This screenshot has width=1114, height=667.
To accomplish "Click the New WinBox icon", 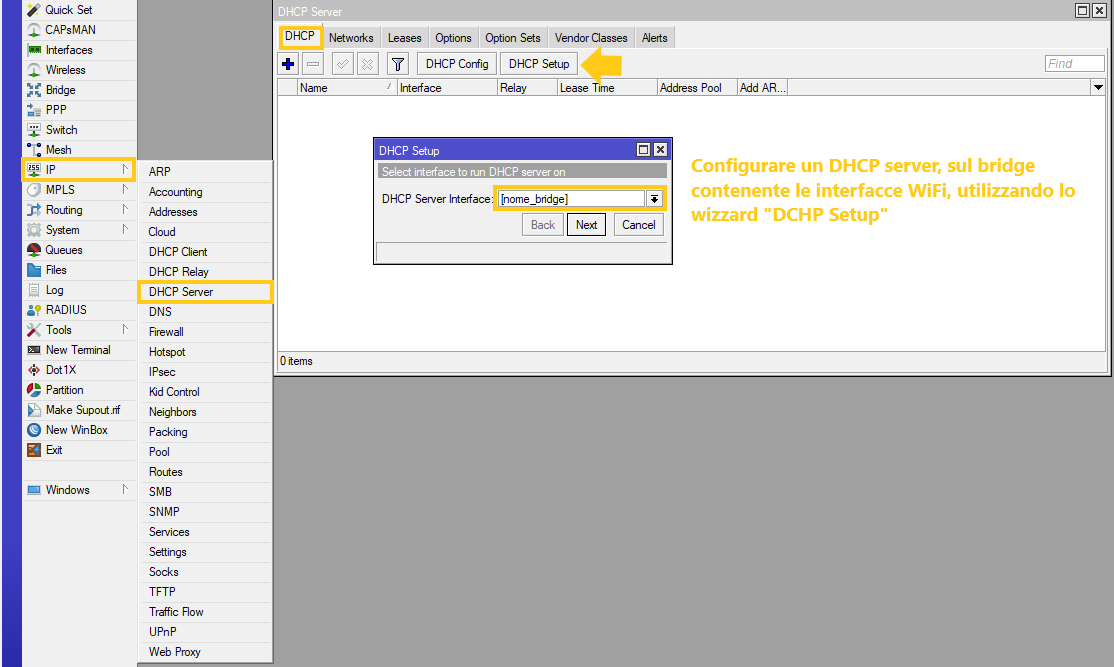I will [x=33, y=430].
